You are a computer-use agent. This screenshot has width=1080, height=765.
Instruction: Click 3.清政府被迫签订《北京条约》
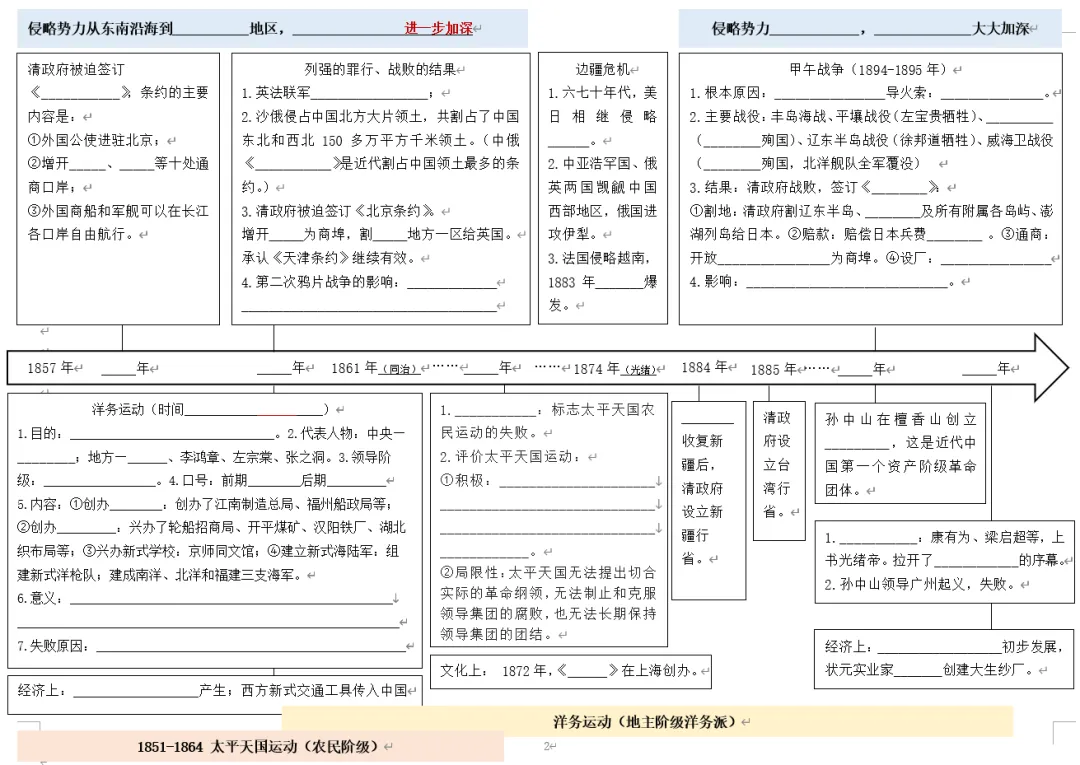point(338,211)
